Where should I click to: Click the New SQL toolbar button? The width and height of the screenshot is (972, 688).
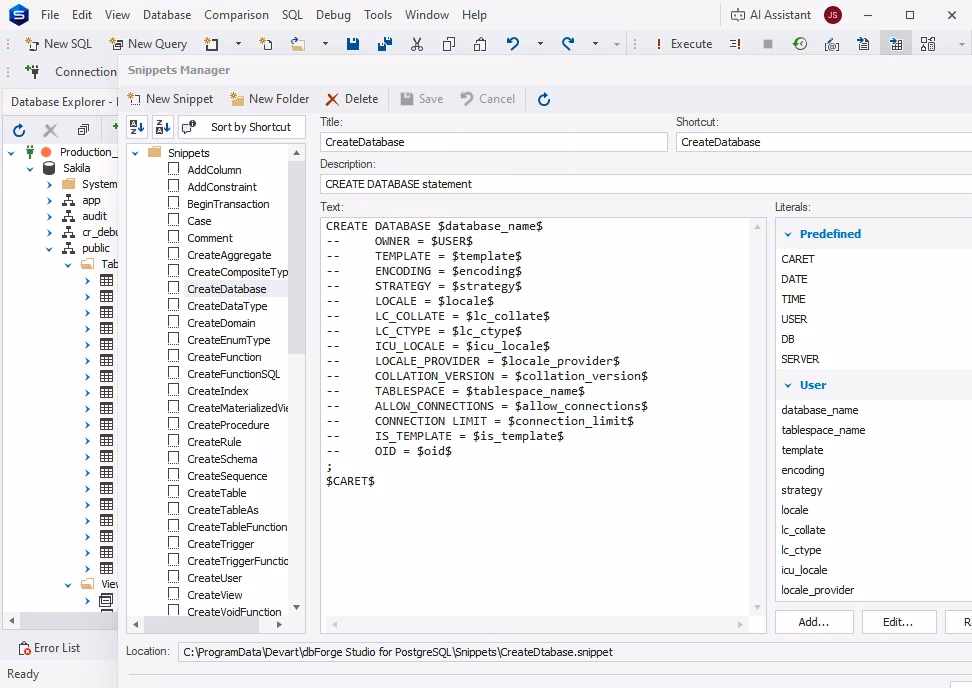click(58, 44)
